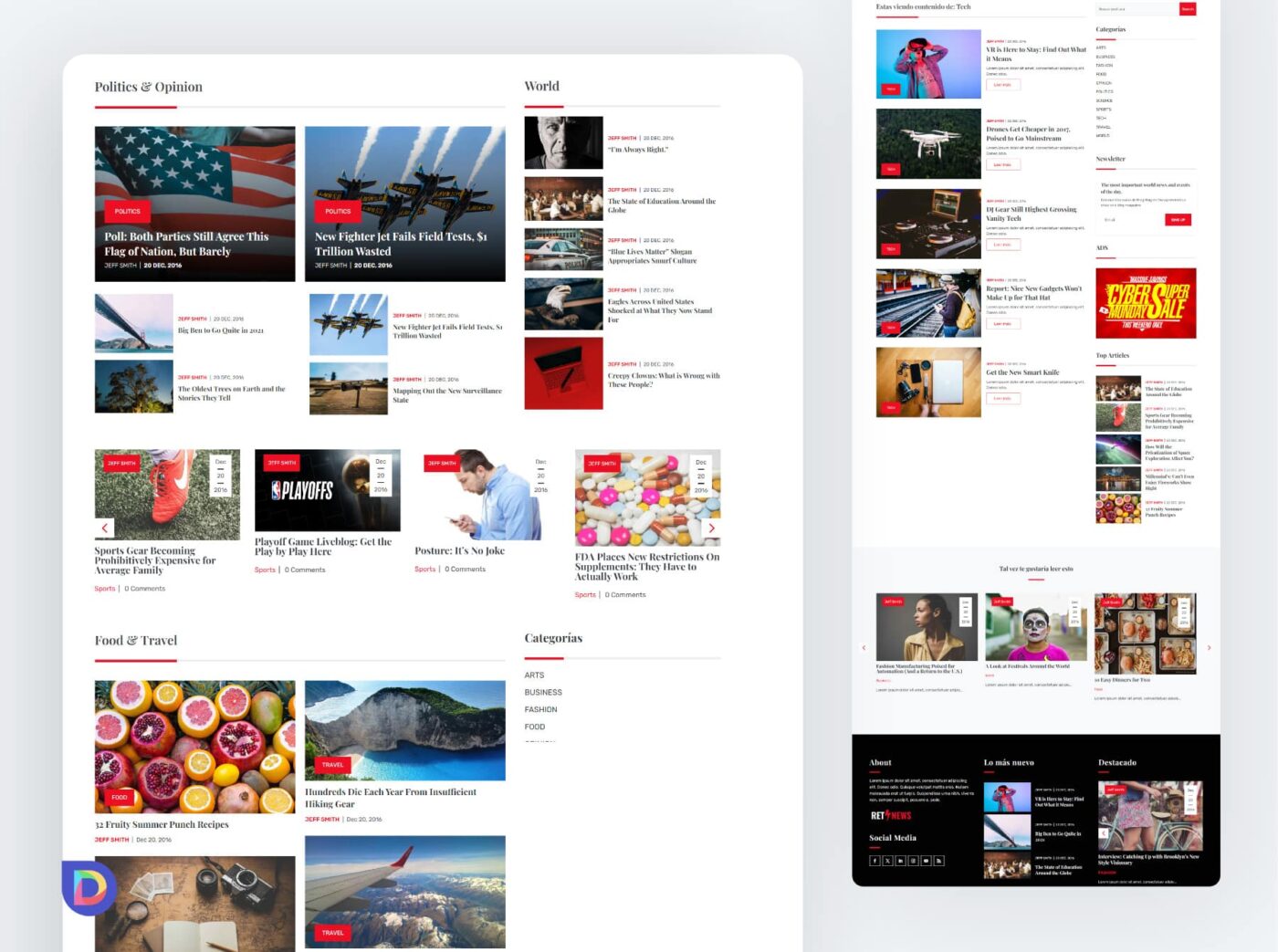This screenshot has height=952, width=1278.
Task: Click '0 Comments' under Posture article
Action: (466, 569)
